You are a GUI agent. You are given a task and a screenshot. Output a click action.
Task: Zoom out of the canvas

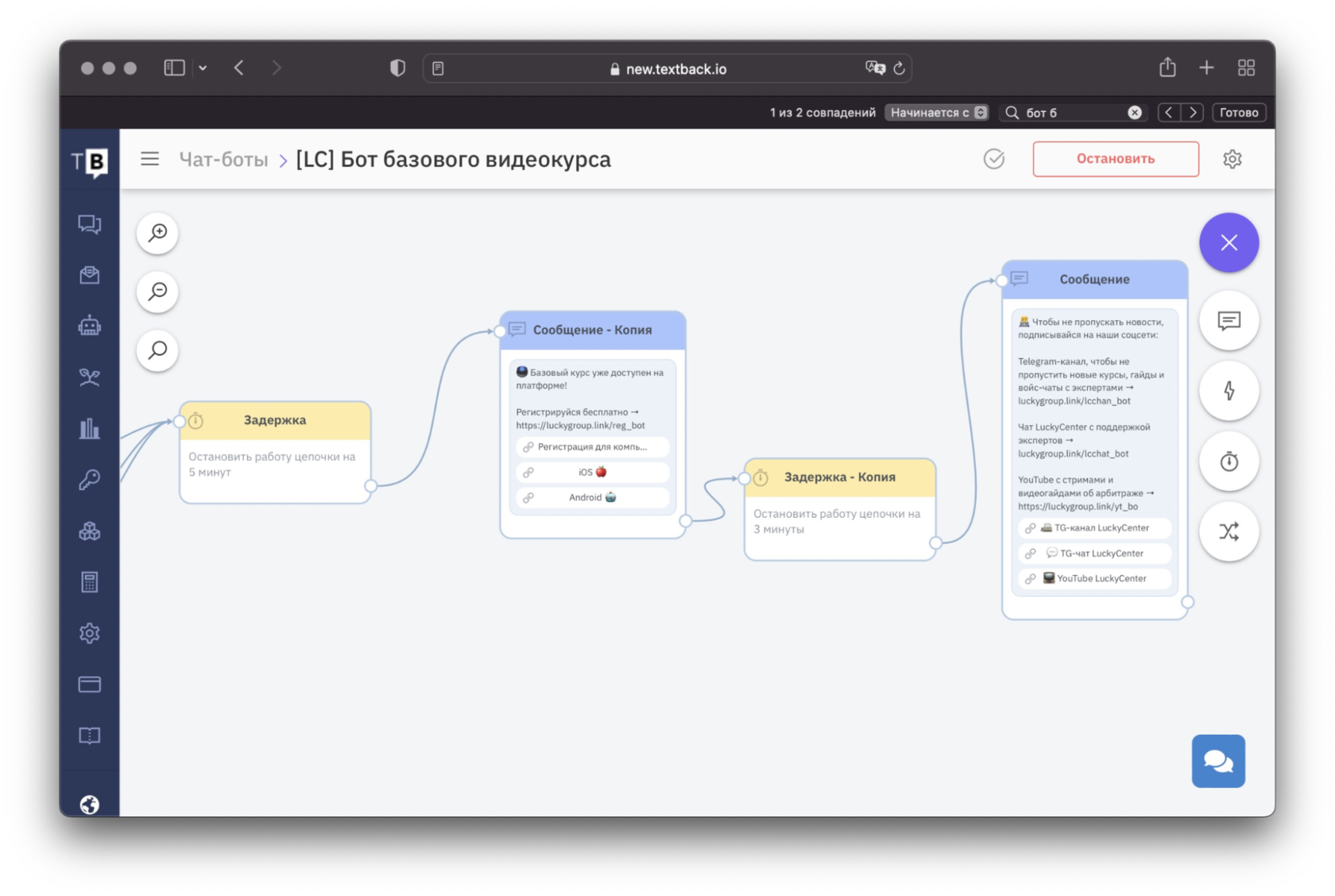pos(157,292)
